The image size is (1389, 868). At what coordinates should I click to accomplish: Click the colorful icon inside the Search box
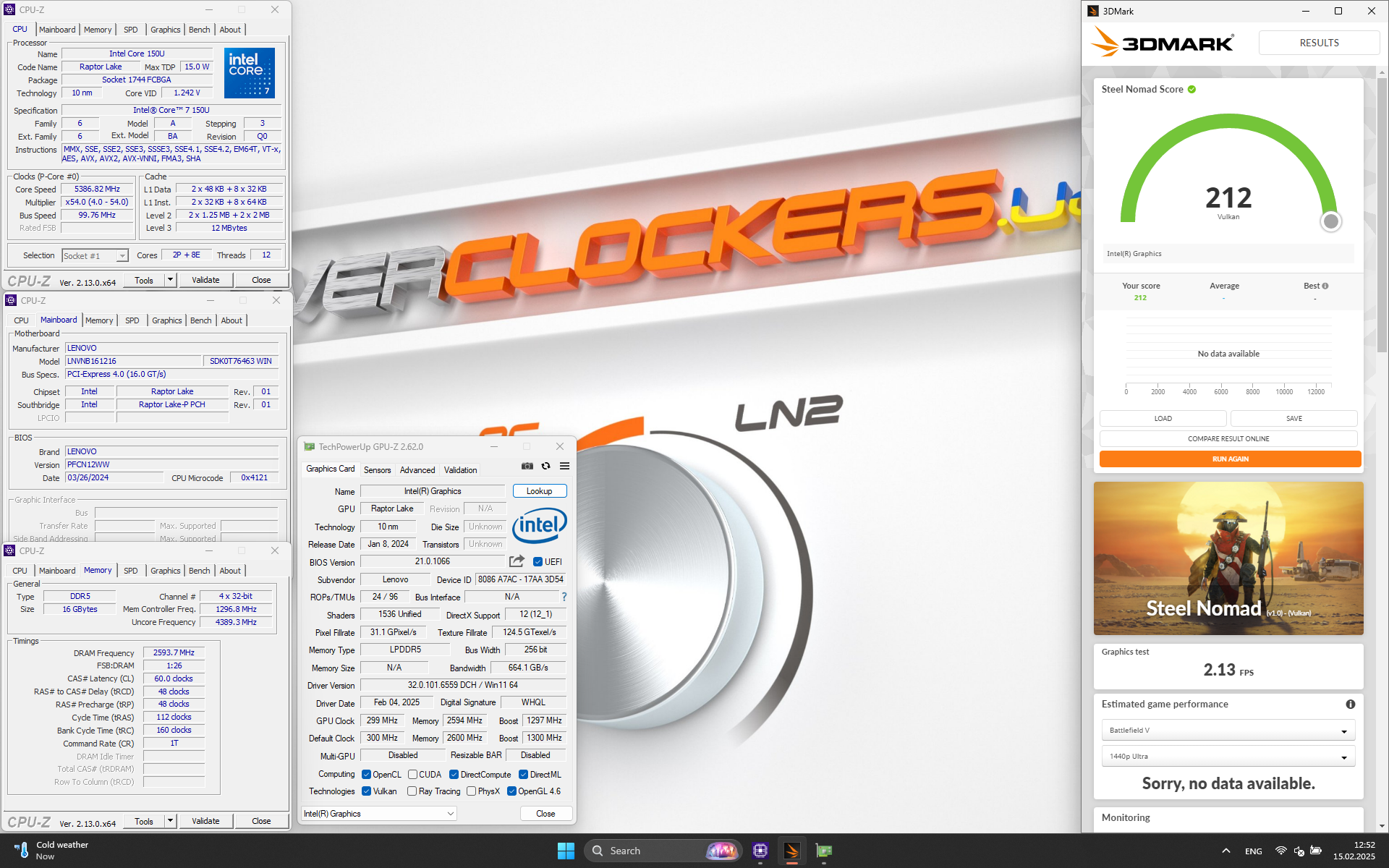pos(721,851)
